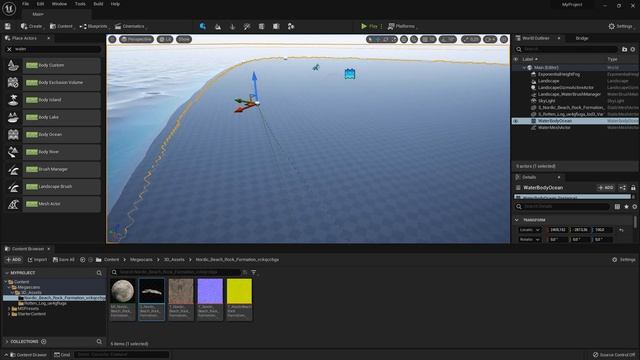This screenshot has width=640, height=360.
Task: Open the Tools menu
Action: click(80, 4)
